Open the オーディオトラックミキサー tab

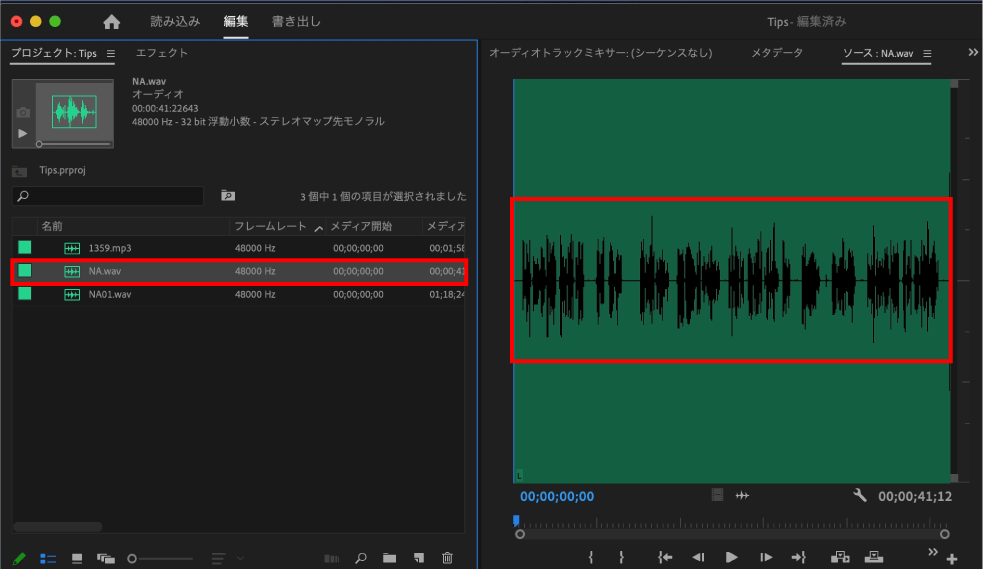[601, 53]
